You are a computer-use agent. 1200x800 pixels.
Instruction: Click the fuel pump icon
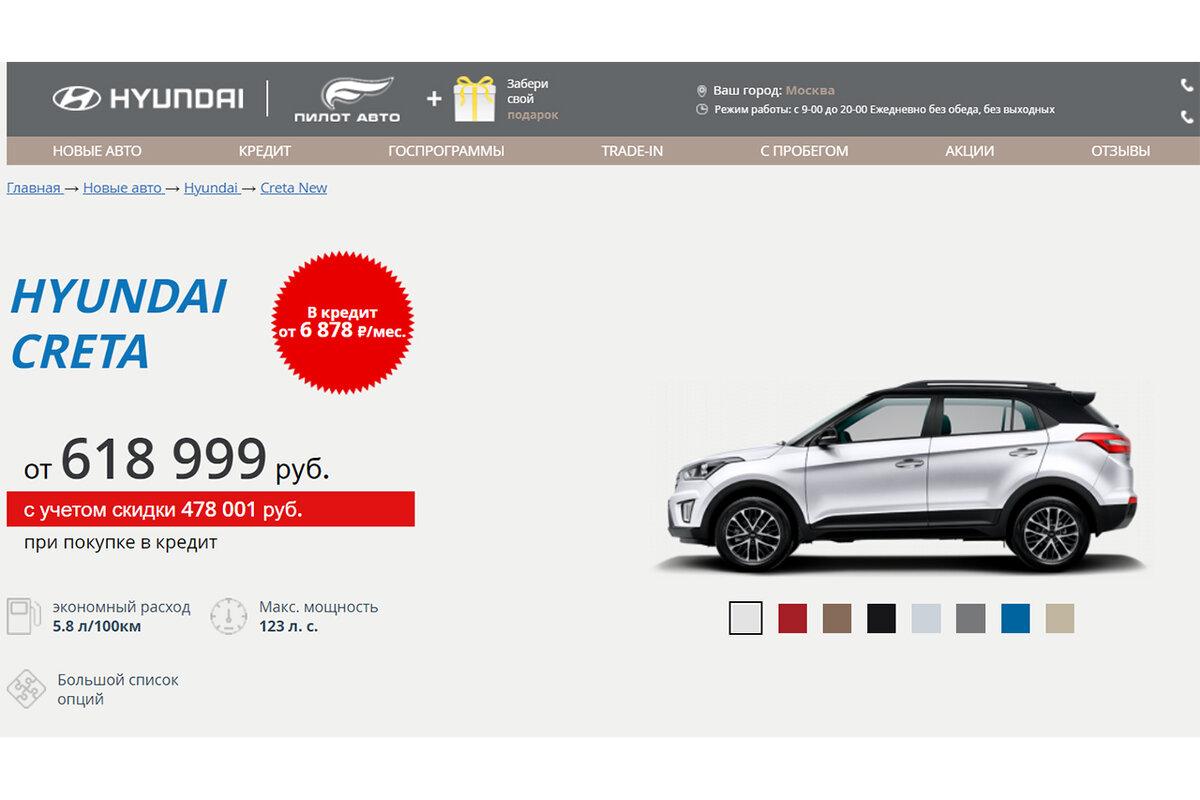pyautogui.click(x=24, y=615)
